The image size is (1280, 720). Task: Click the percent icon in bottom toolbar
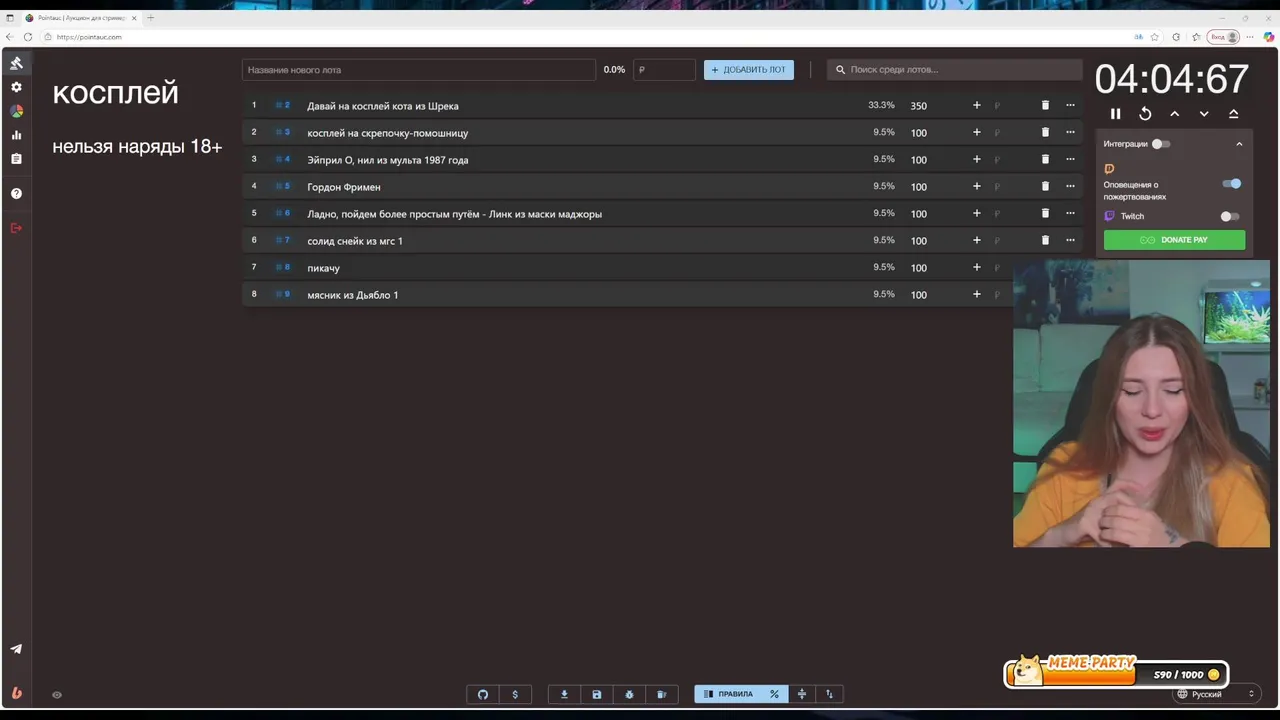774,694
